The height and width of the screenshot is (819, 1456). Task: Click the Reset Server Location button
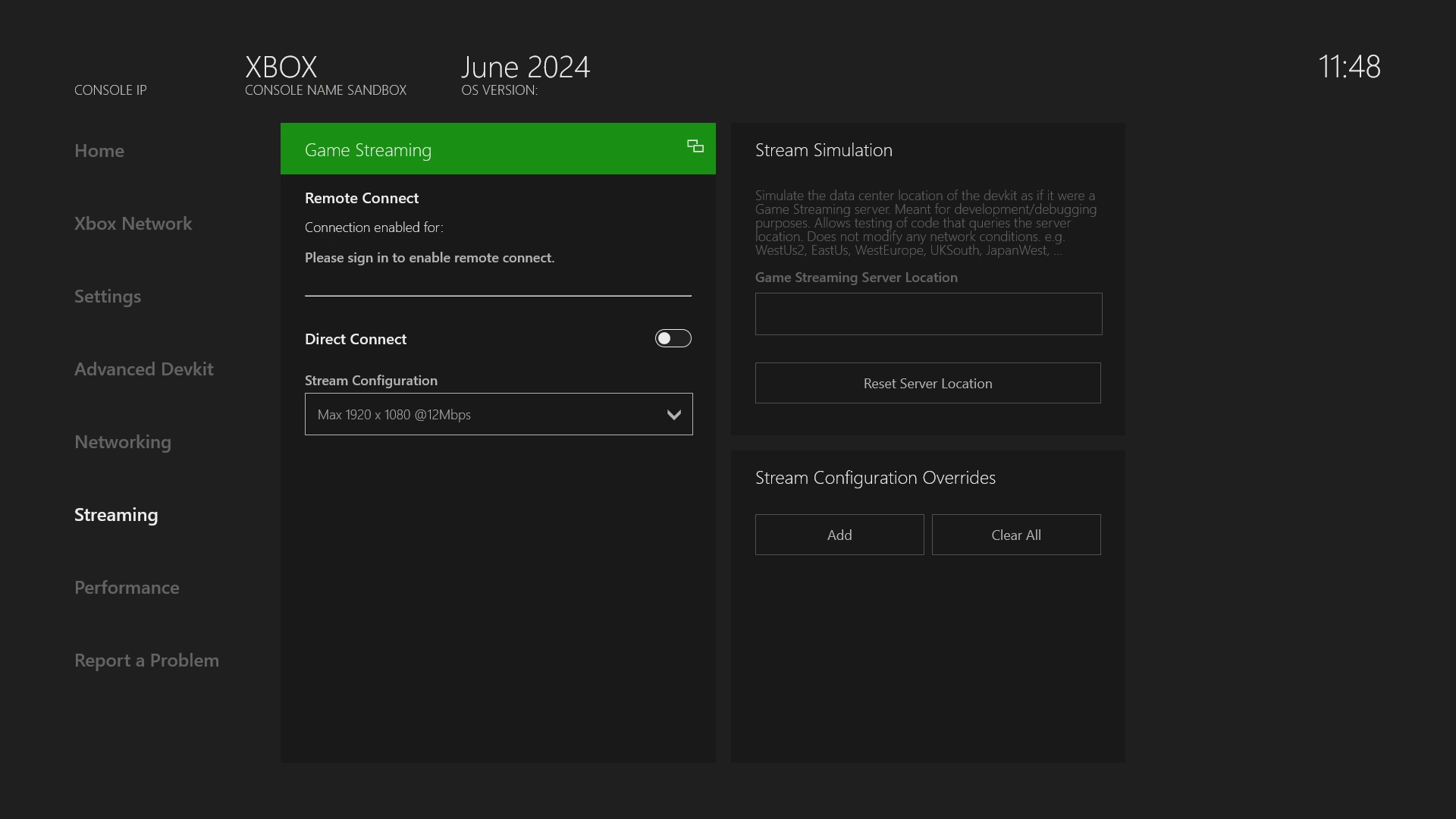[928, 383]
